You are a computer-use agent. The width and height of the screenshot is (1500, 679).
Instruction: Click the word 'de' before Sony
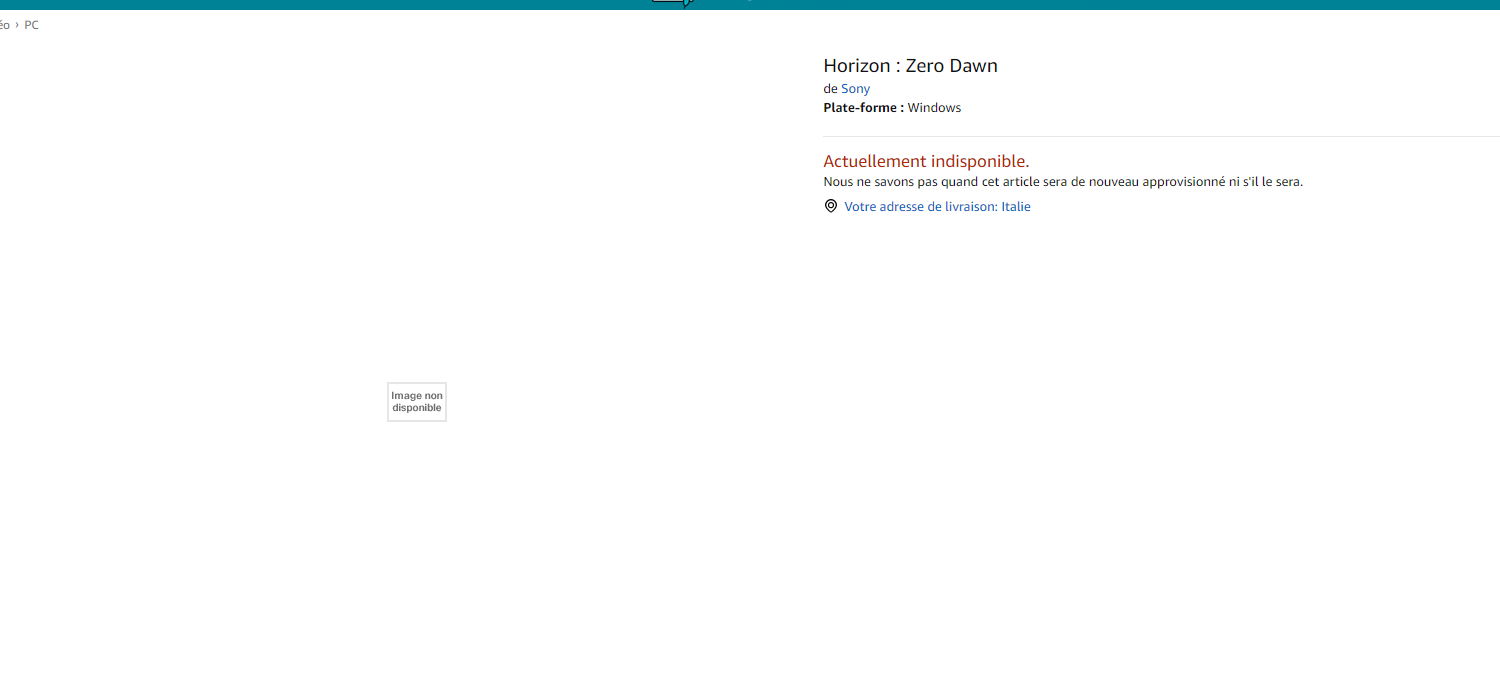click(x=830, y=89)
